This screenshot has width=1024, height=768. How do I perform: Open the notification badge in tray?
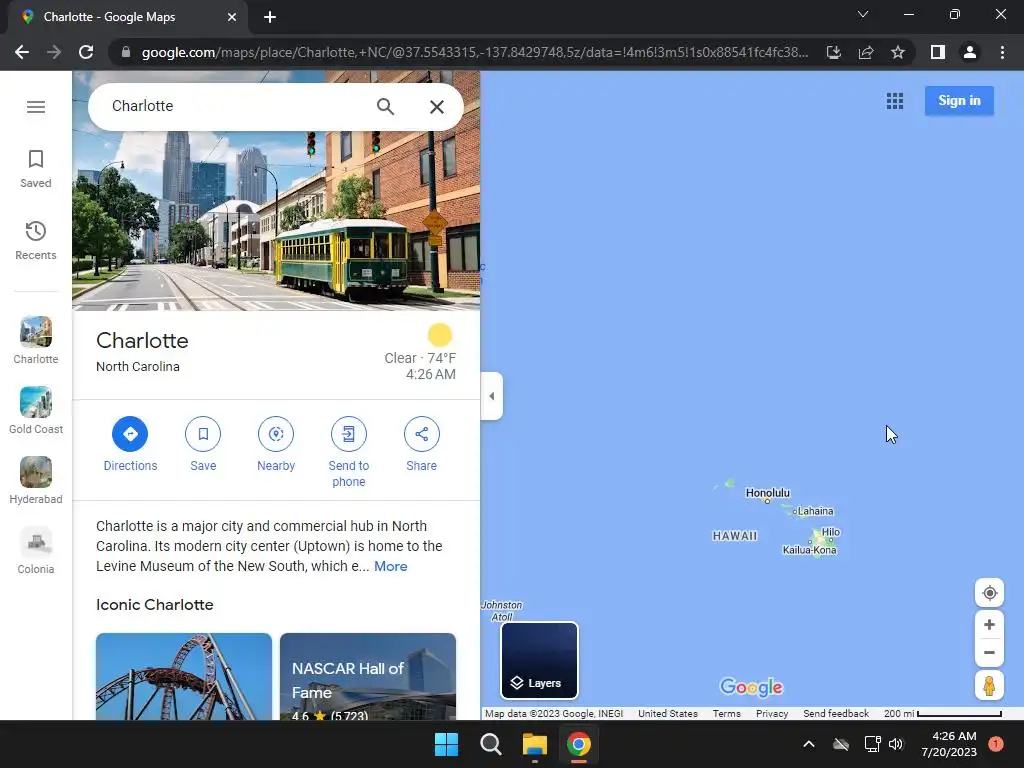coord(996,744)
